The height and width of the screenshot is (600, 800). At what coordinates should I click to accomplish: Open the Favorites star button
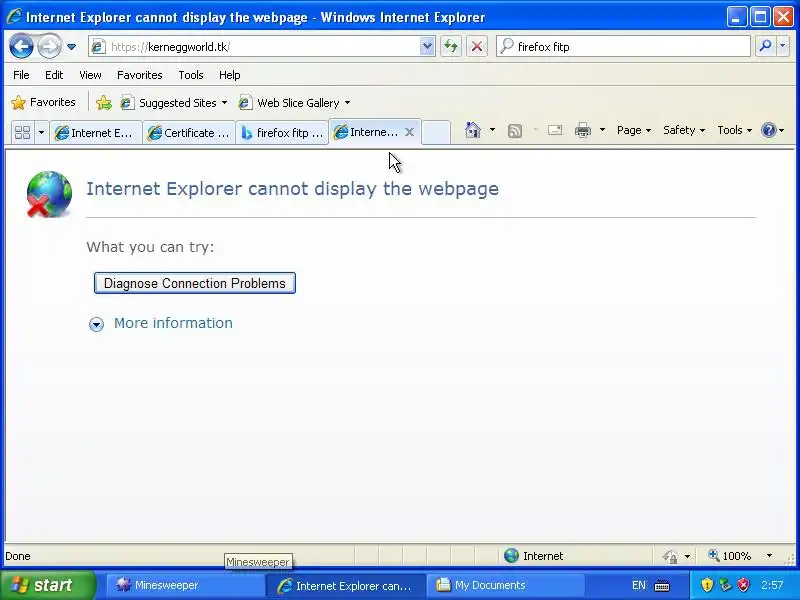click(44, 103)
